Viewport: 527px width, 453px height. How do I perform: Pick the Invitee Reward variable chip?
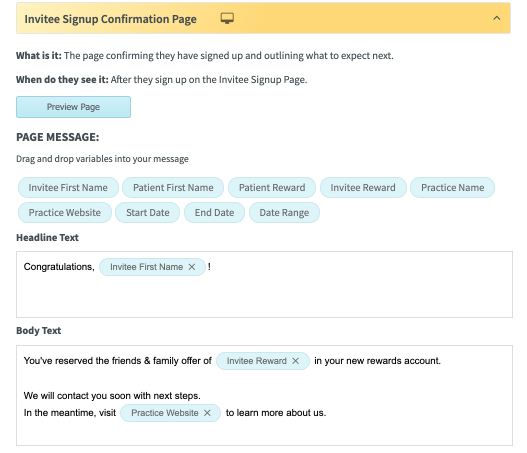tap(363, 188)
